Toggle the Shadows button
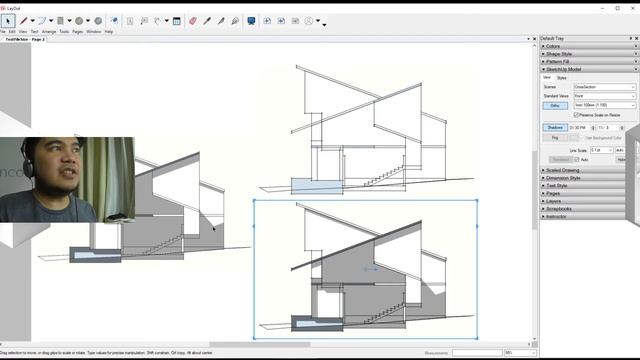The height and width of the screenshot is (360, 640). click(555, 128)
